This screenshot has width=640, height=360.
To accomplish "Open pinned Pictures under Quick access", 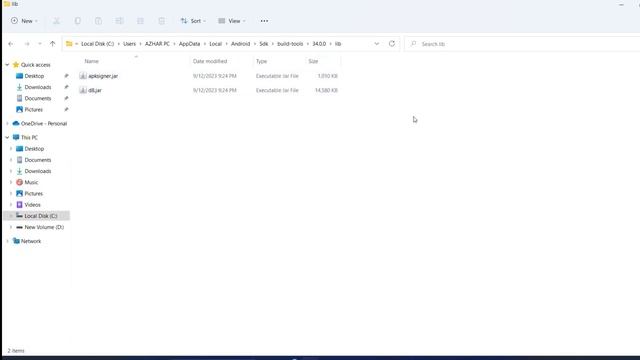I will coord(33,109).
